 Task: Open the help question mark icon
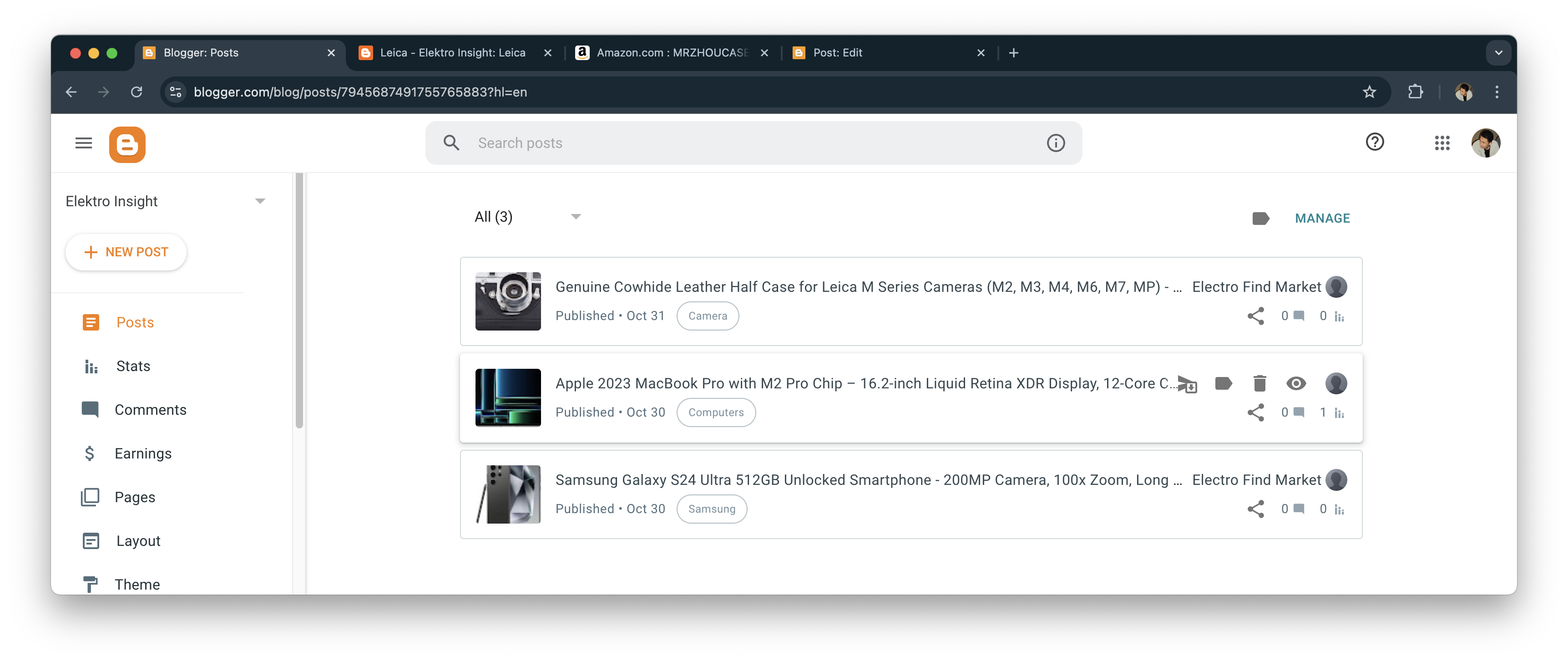coord(1375,143)
